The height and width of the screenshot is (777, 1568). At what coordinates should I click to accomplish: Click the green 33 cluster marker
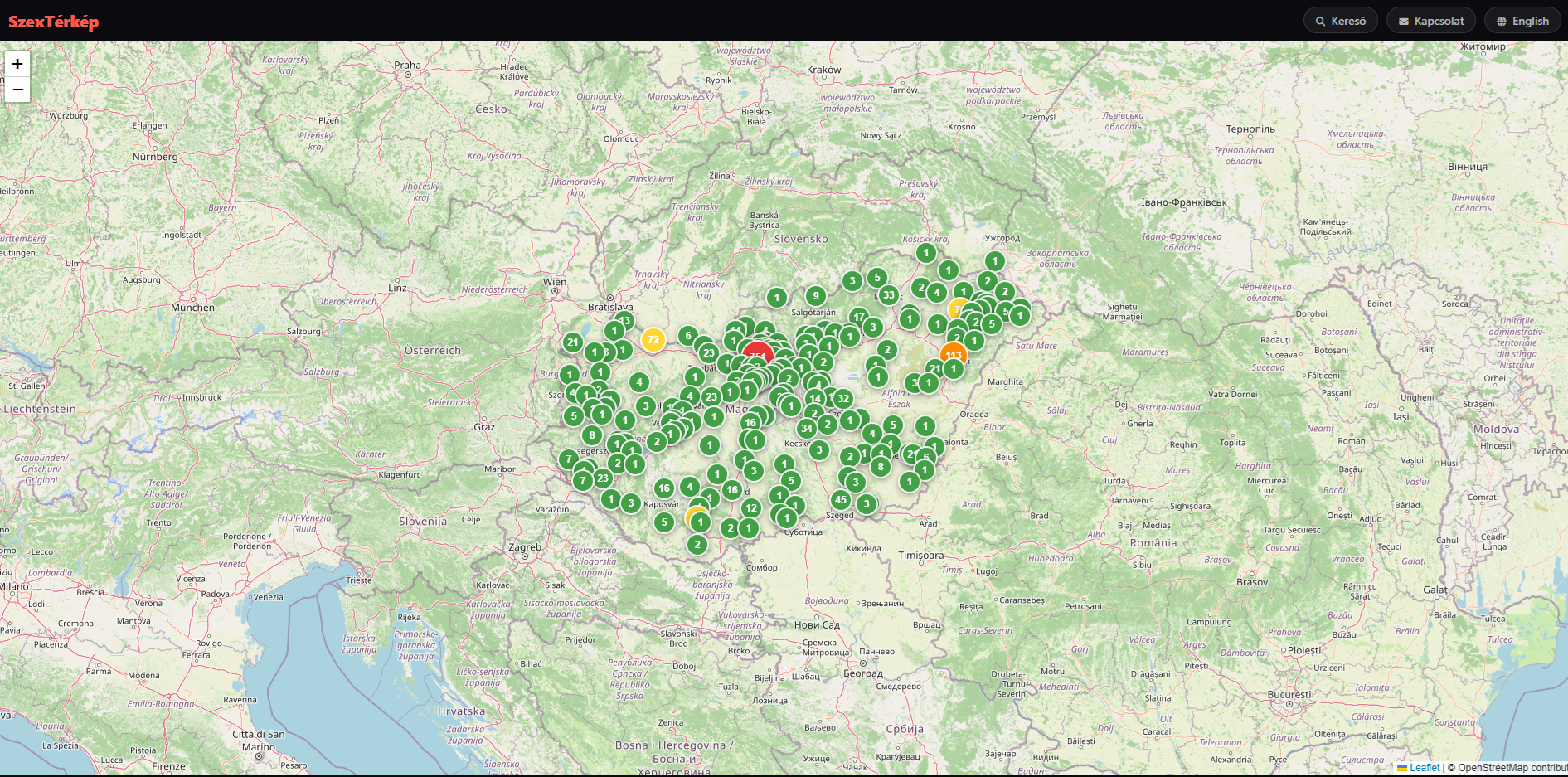[x=889, y=295]
